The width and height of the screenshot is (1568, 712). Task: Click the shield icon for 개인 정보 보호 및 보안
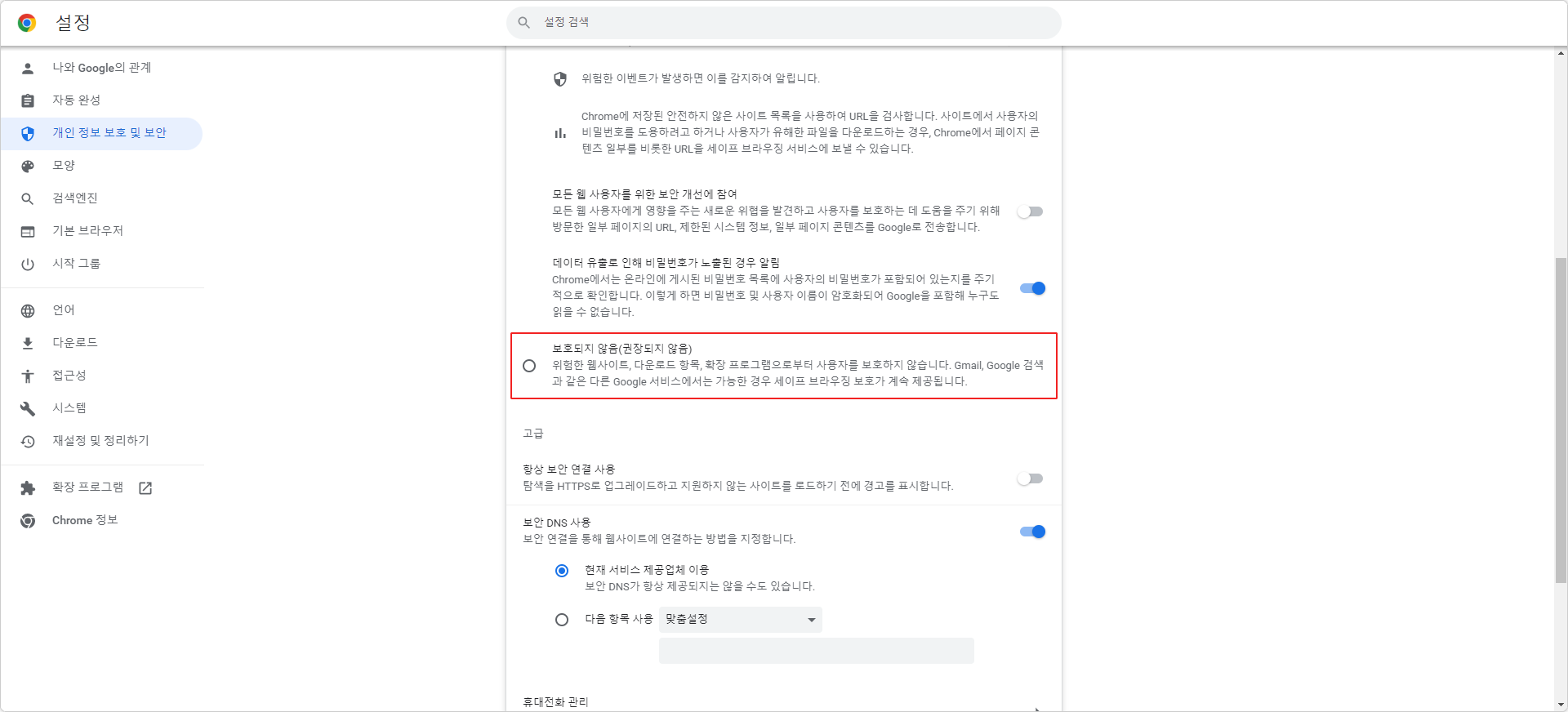[x=28, y=134]
